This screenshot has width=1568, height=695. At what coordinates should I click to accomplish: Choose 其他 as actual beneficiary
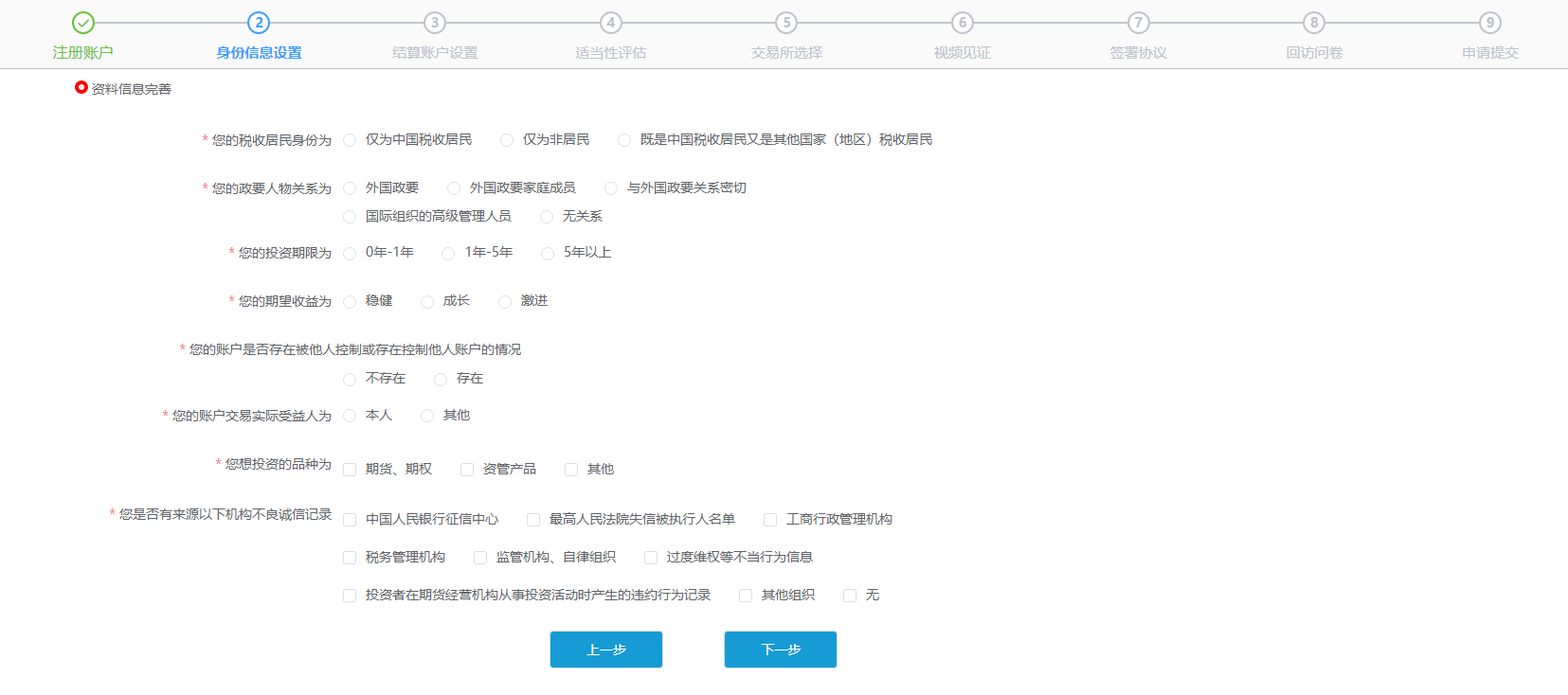(427, 416)
